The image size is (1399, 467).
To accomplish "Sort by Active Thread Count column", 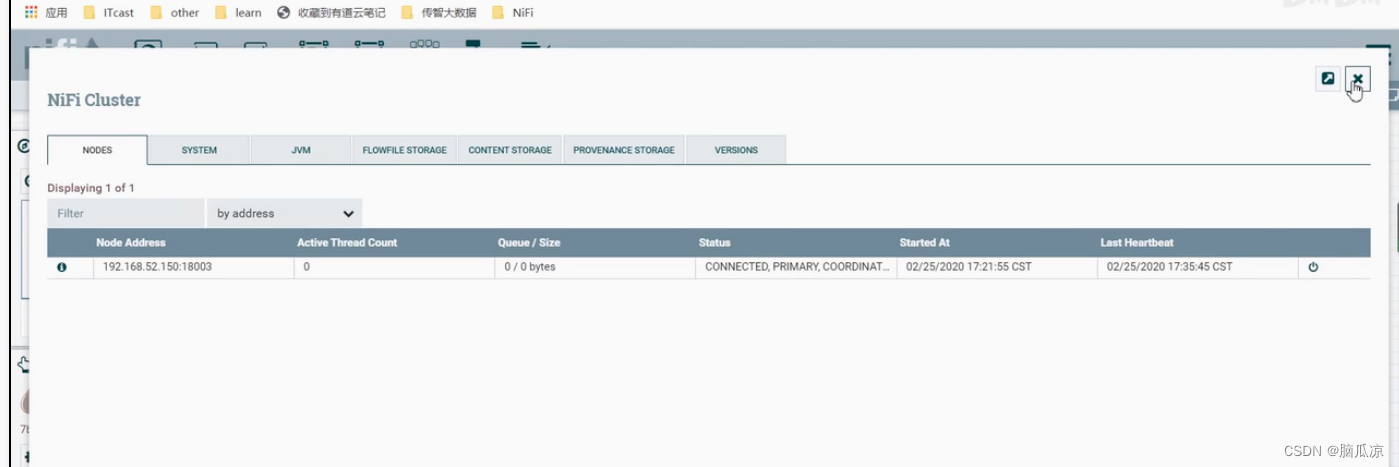I will (x=347, y=242).
